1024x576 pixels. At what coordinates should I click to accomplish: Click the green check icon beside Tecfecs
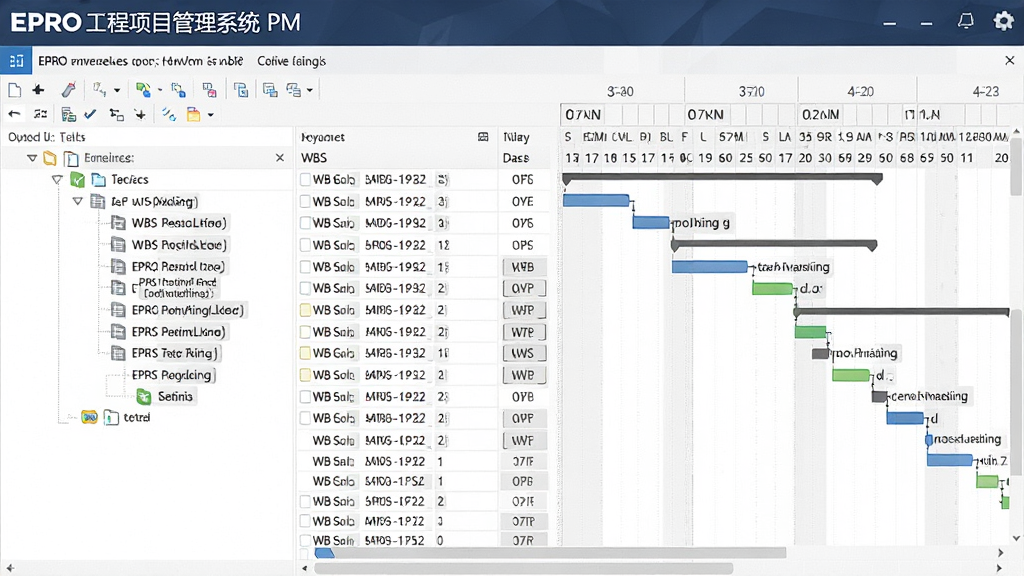point(78,179)
